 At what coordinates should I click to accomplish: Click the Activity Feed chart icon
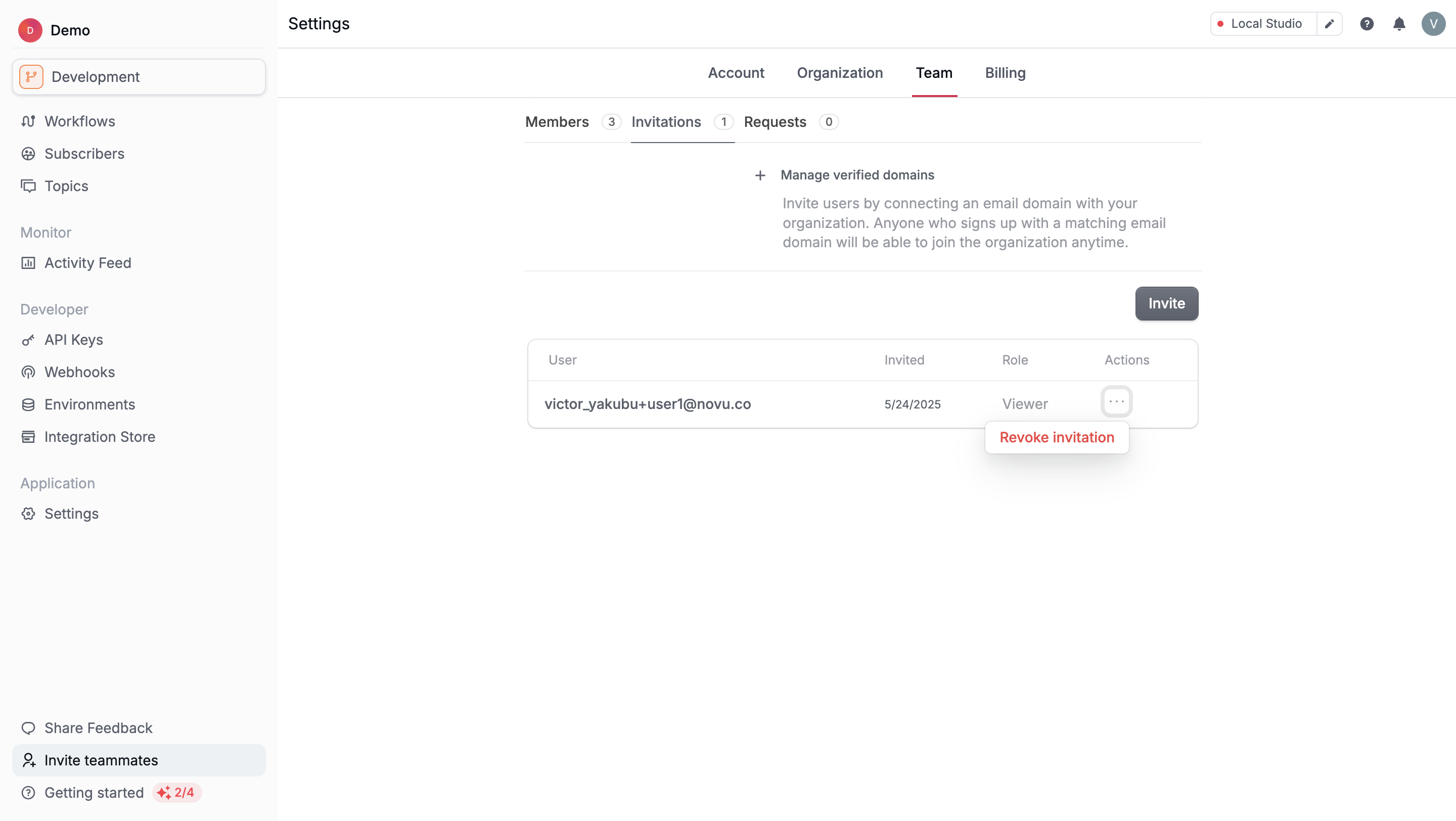[x=28, y=263]
